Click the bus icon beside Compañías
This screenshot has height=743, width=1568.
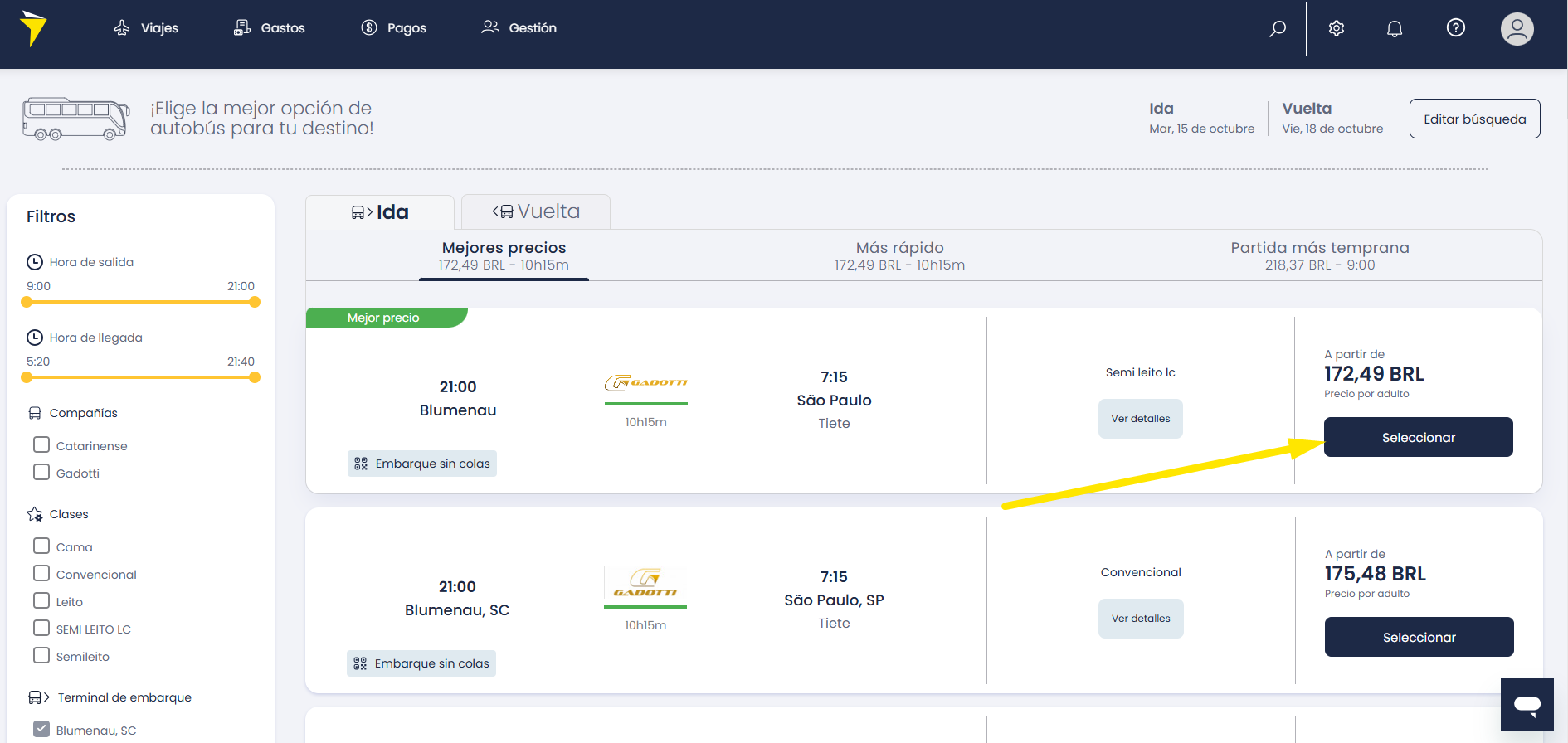(x=35, y=413)
